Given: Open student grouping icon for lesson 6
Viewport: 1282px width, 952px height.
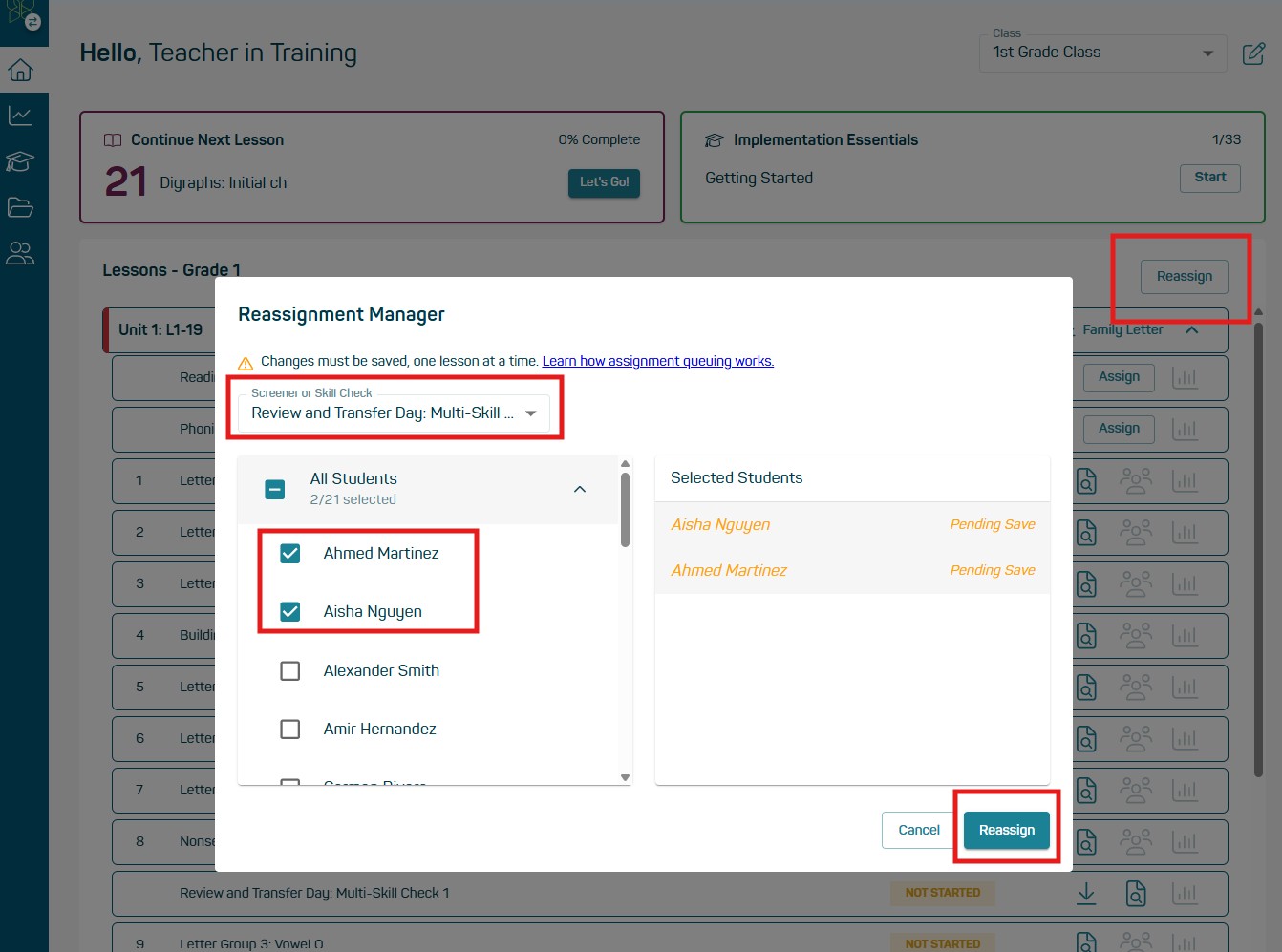Looking at the screenshot, I should click(x=1136, y=738).
